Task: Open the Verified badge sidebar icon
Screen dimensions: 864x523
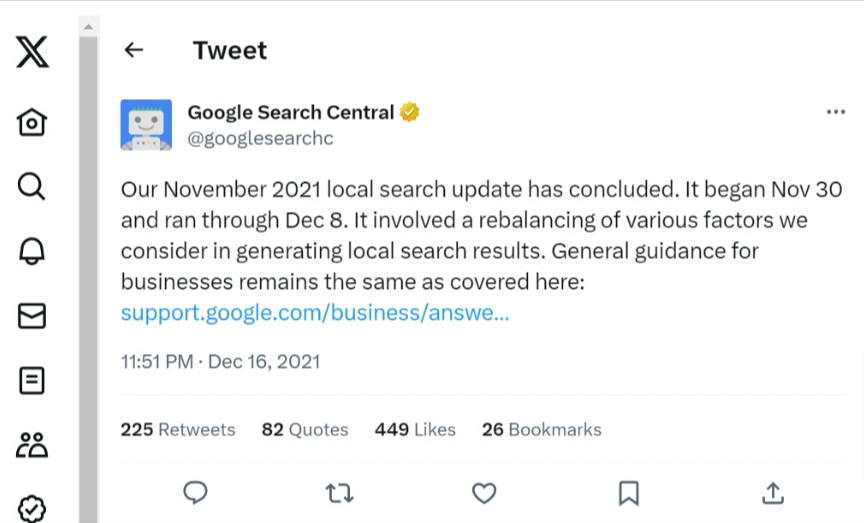Action: pyautogui.click(x=32, y=508)
